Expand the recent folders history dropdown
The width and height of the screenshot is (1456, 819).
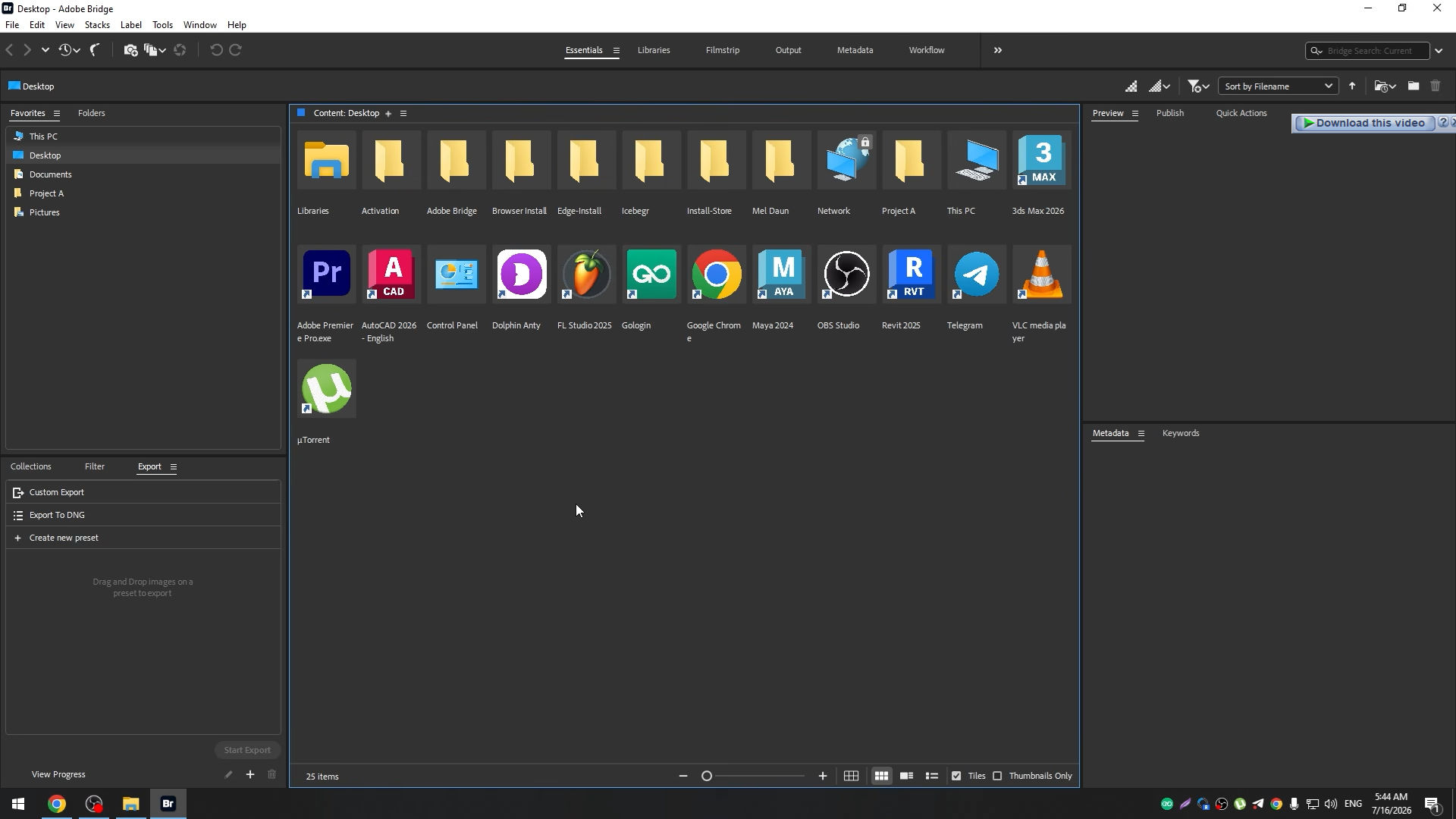point(70,50)
